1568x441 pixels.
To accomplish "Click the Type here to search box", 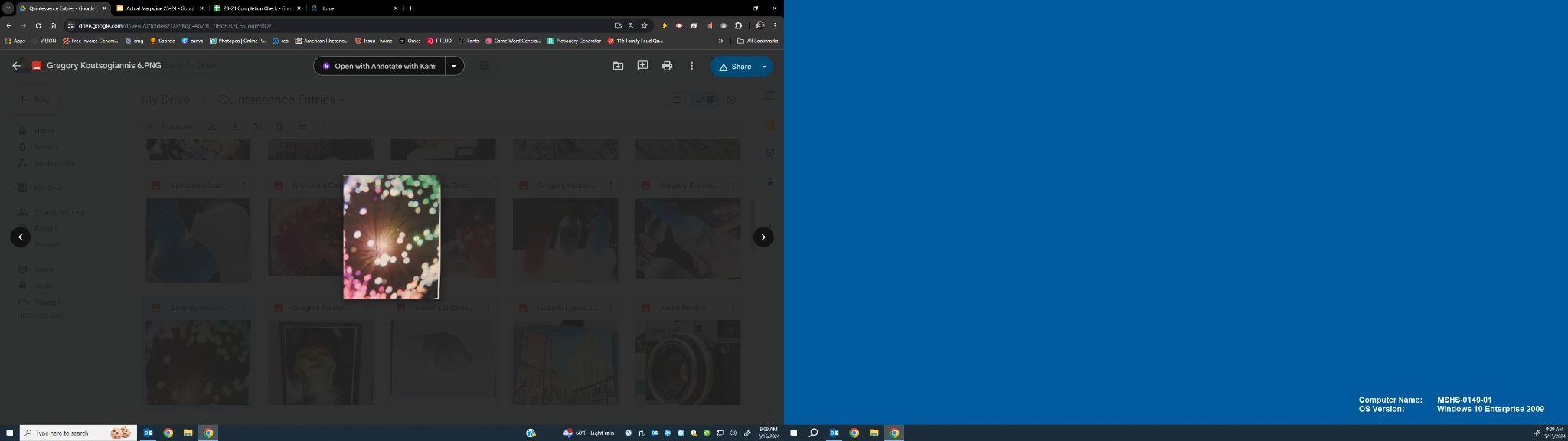I will coord(78,433).
